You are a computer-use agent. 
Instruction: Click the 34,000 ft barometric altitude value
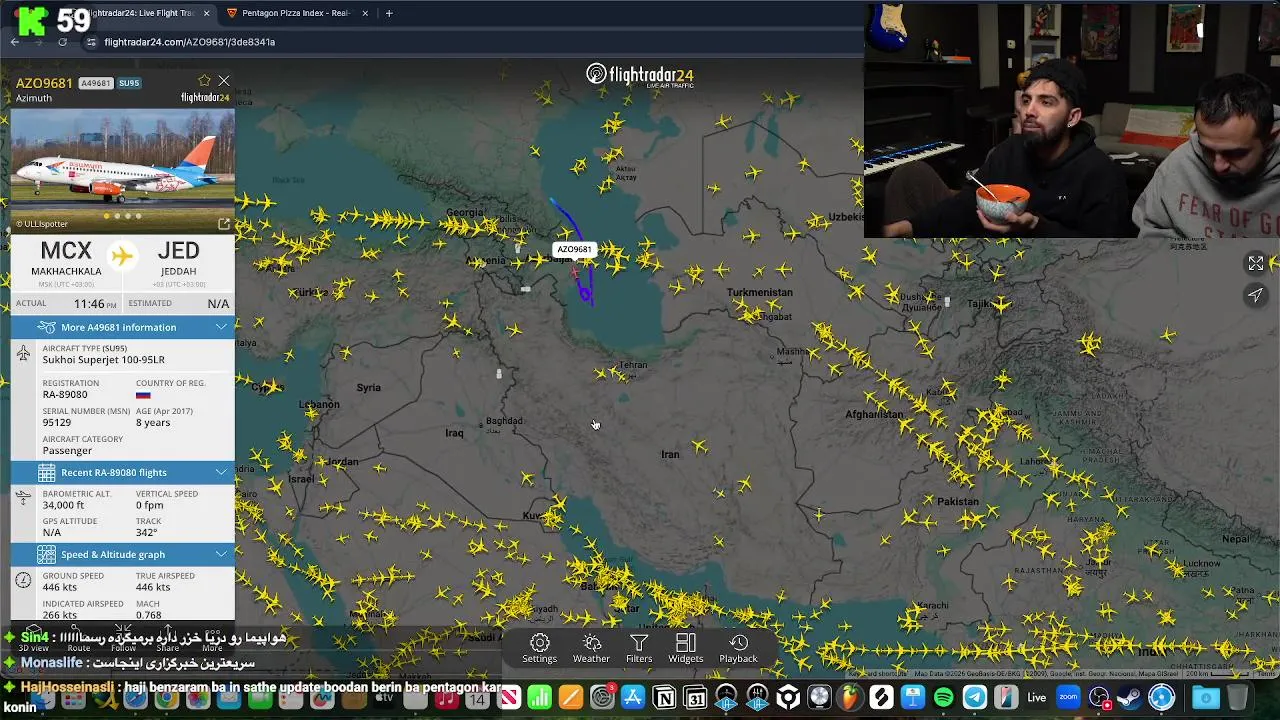(x=63, y=505)
